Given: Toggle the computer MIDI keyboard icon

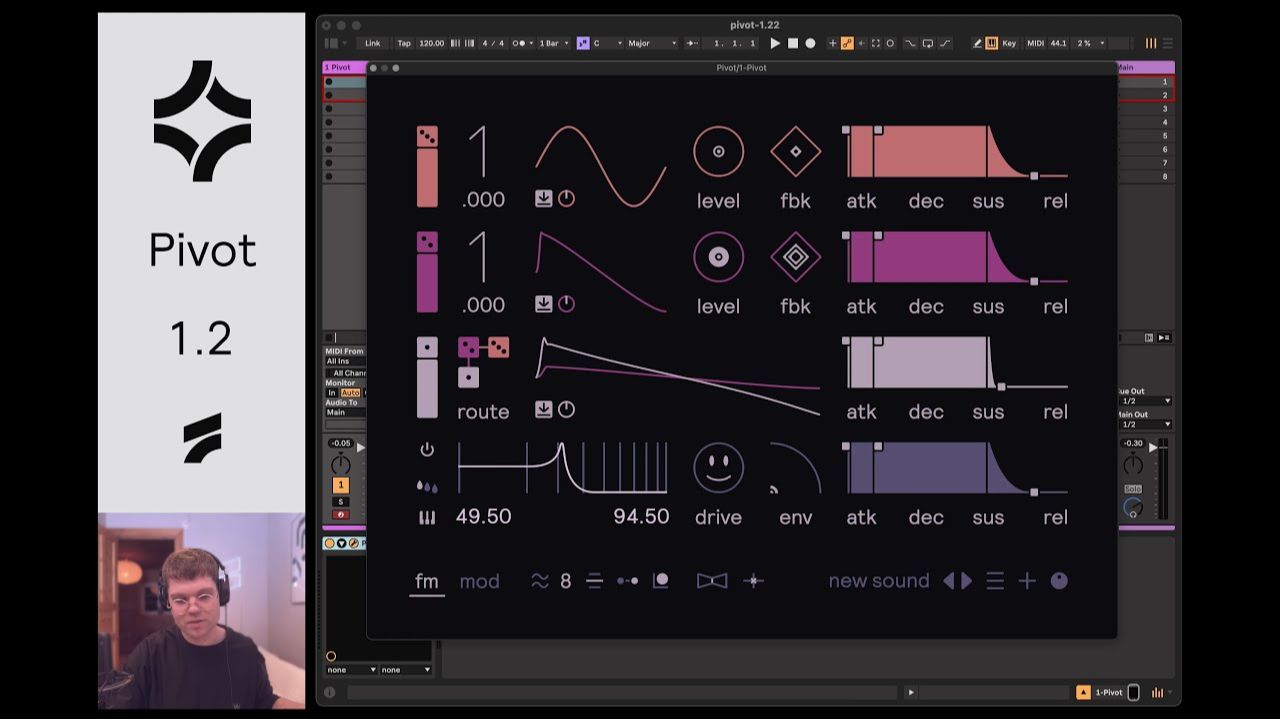Looking at the screenshot, I should 992,43.
